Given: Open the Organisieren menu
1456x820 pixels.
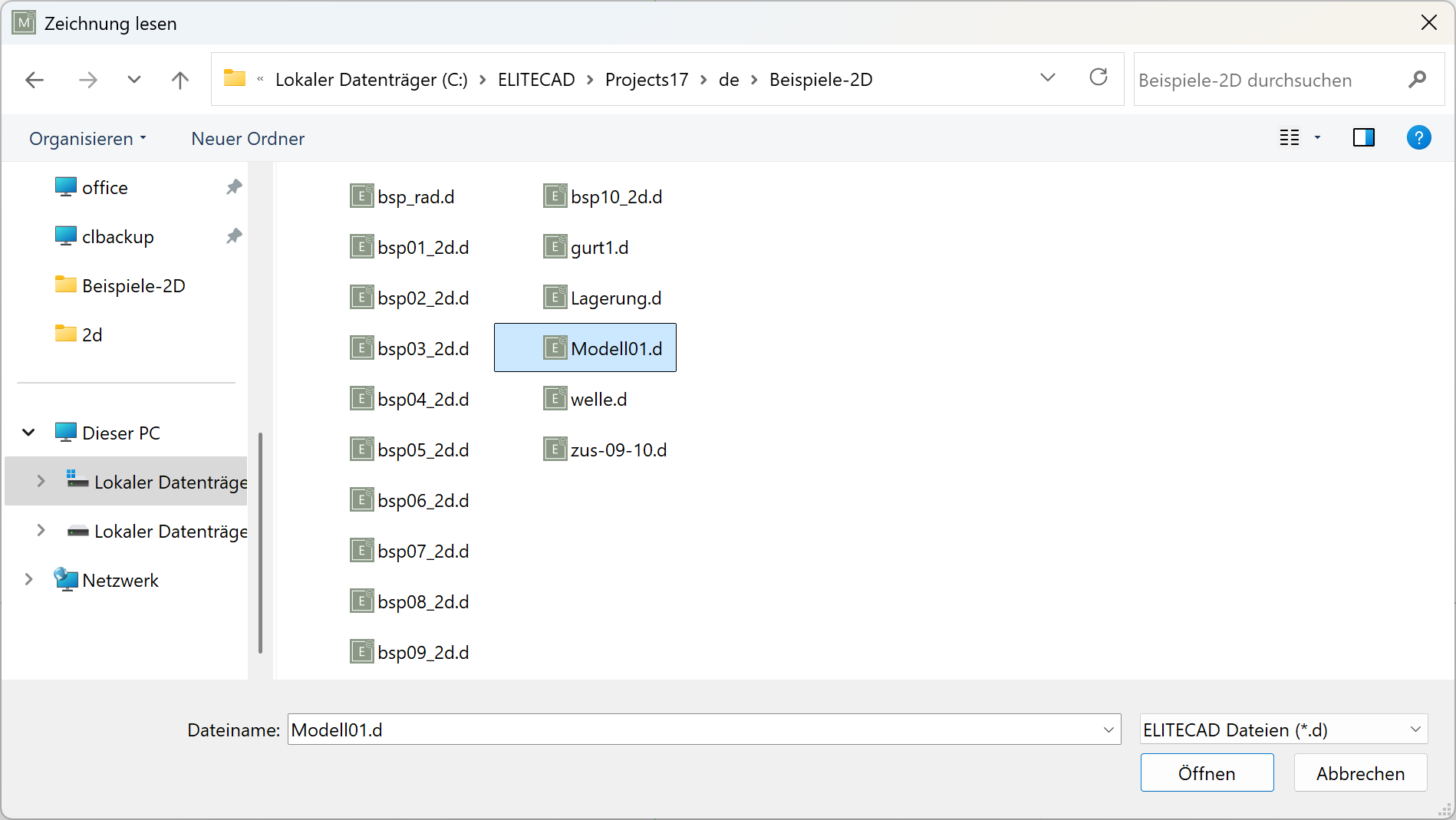Looking at the screenshot, I should (87, 139).
